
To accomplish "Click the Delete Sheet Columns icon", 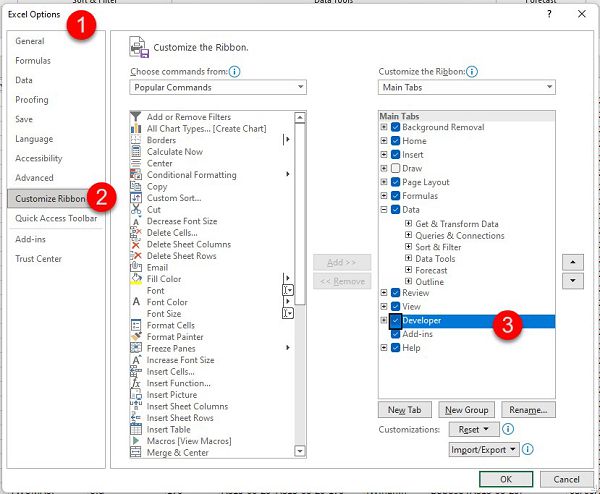I will [x=135, y=244].
